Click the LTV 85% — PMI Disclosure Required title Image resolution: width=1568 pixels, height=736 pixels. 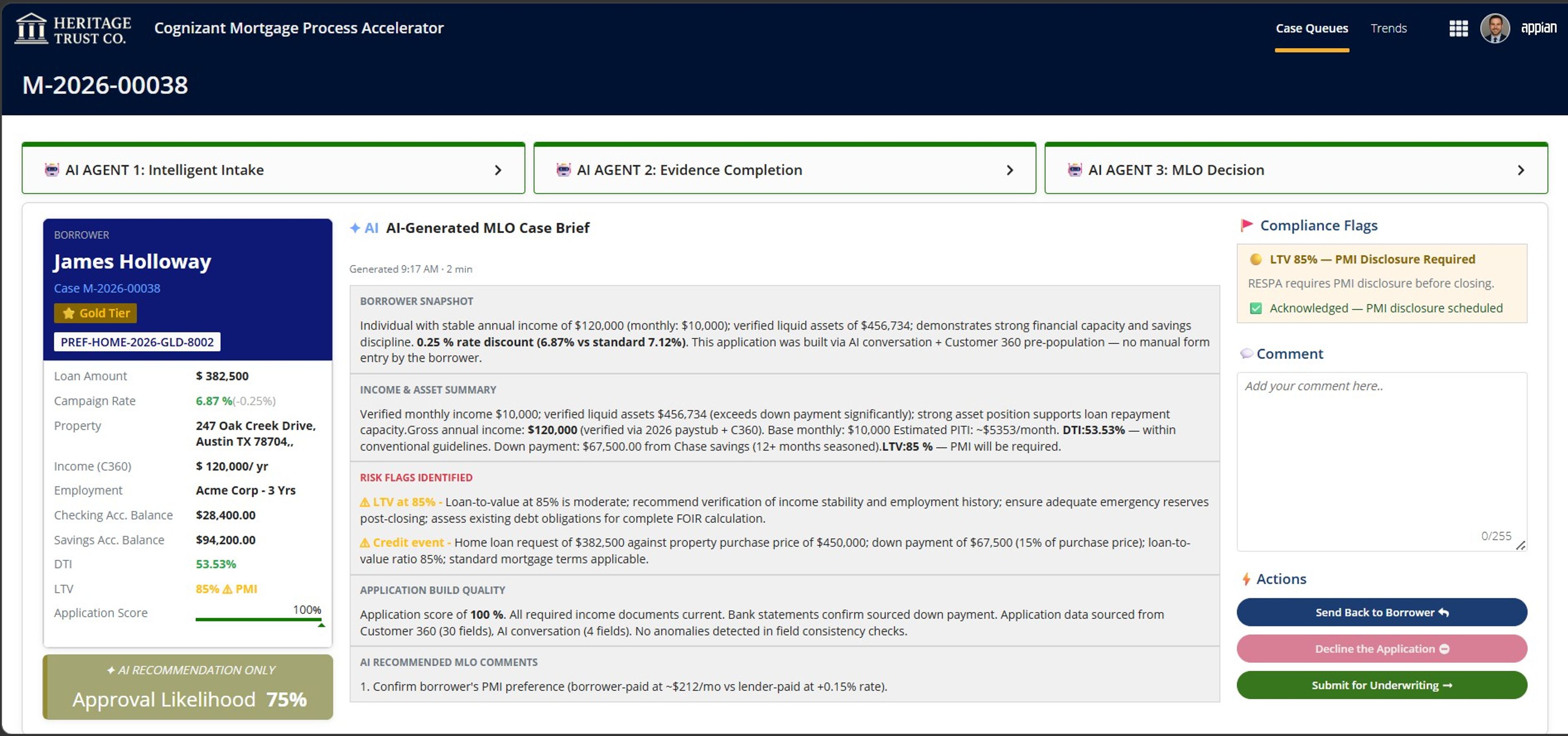1372,259
